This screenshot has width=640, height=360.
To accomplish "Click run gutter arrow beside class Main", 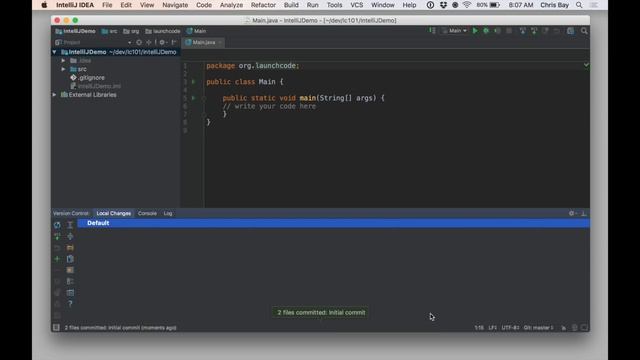I will click(x=193, y=82).
